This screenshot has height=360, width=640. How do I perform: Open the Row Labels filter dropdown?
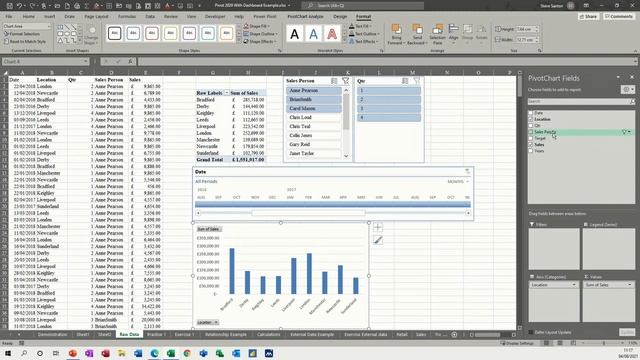click(227, 93)
